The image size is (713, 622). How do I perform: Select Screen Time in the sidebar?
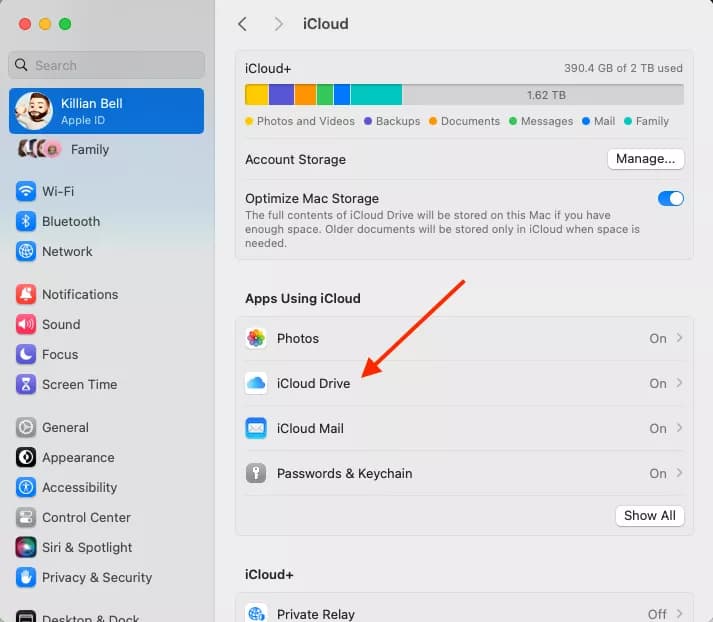click(106, 384)
